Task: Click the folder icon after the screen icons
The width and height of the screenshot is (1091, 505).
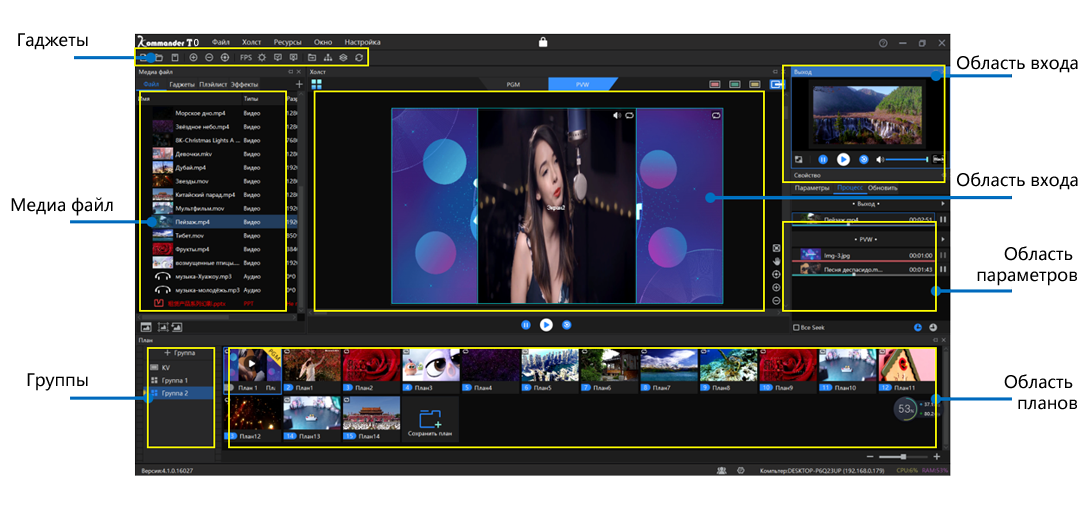Action: (312, 58)
